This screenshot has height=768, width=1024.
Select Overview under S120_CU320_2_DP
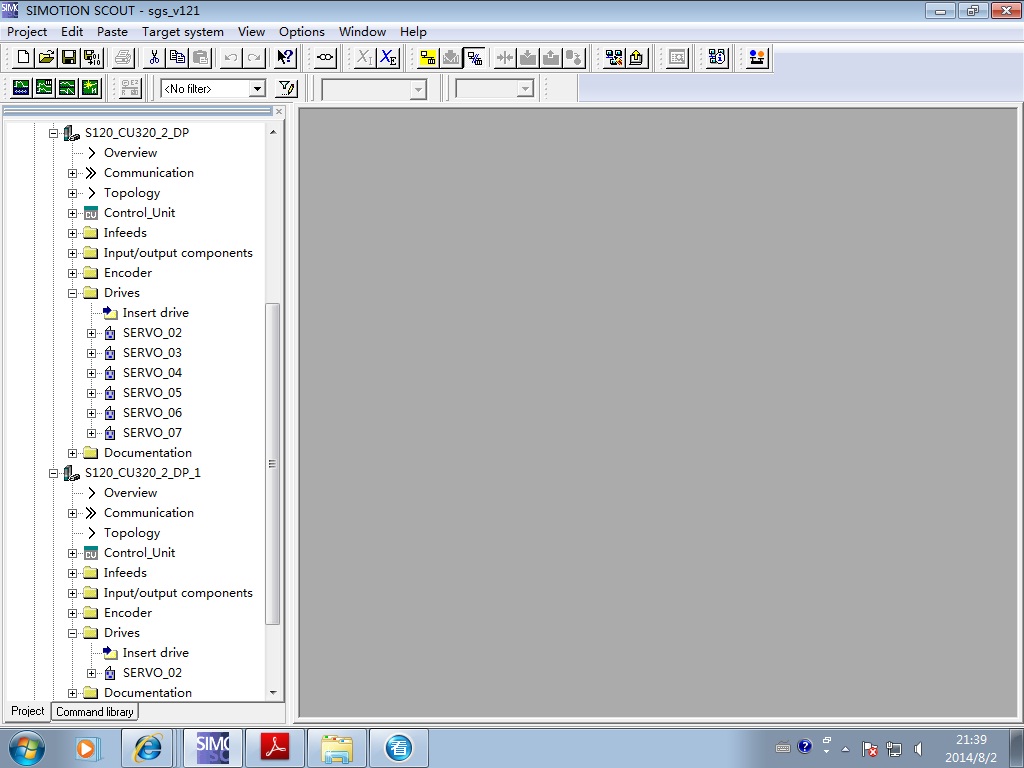pyautogui.click(x=131, y=153)
